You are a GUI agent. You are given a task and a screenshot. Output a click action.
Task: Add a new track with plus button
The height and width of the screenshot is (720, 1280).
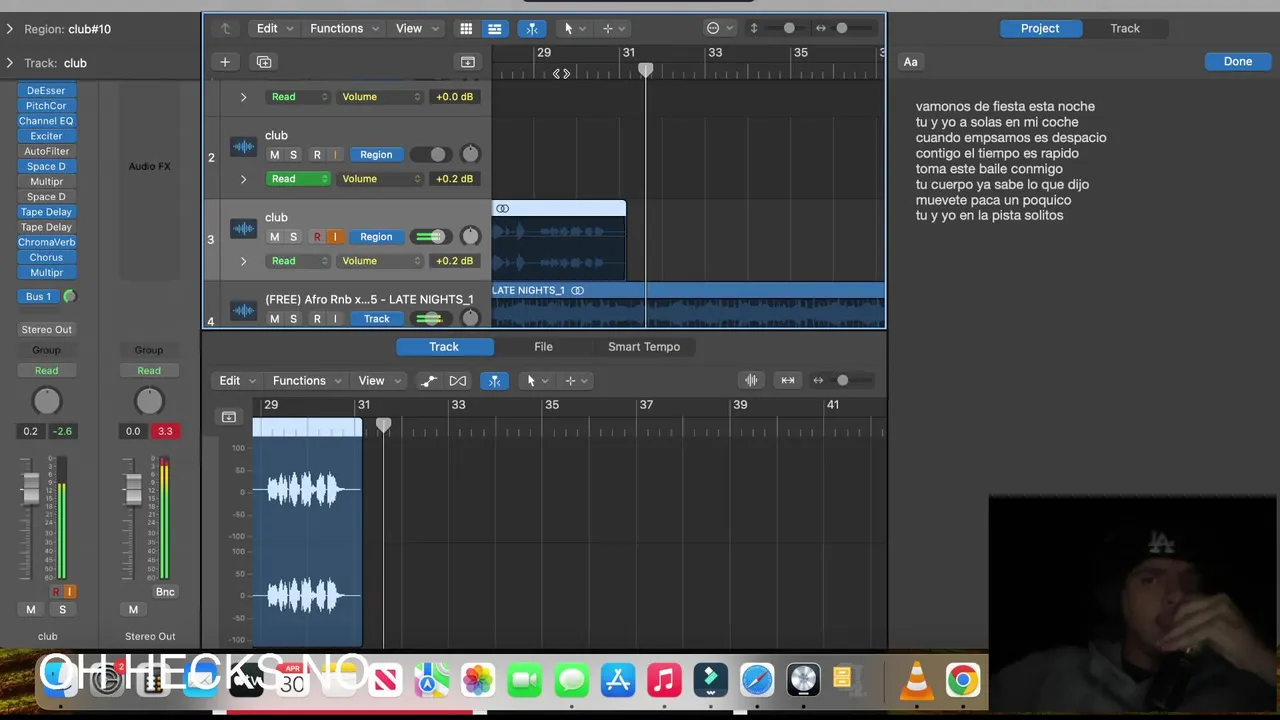pyautogui.click(x=225, y=62)
